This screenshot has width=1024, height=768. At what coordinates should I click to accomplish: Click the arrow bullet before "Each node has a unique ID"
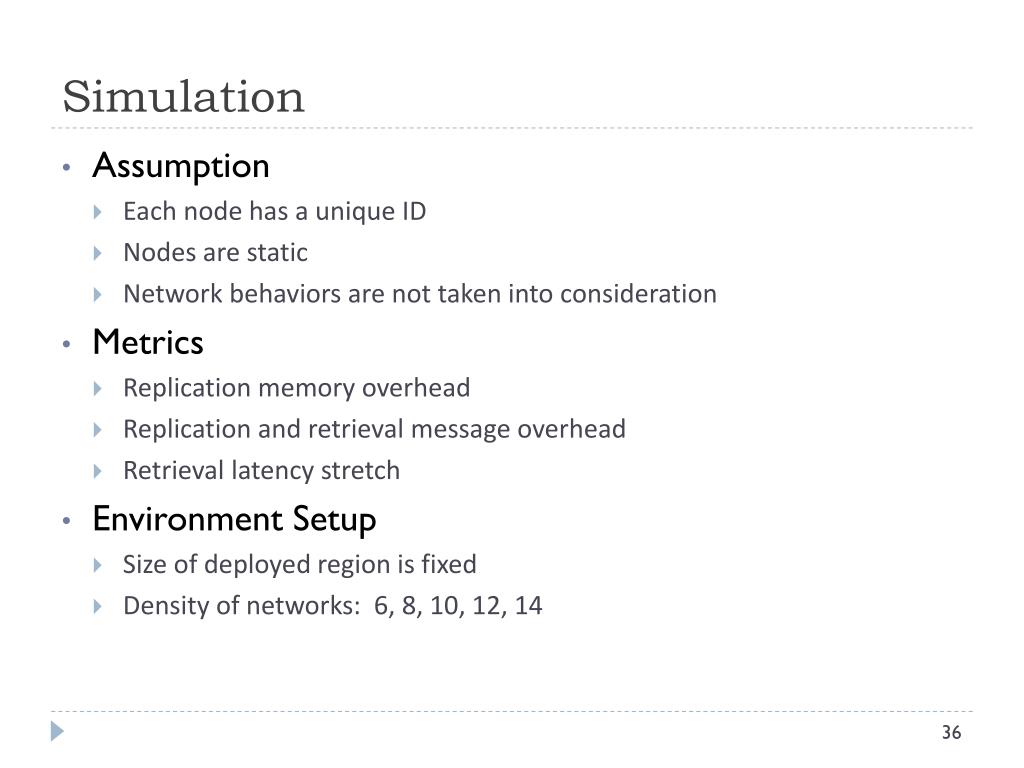point(98,212)
